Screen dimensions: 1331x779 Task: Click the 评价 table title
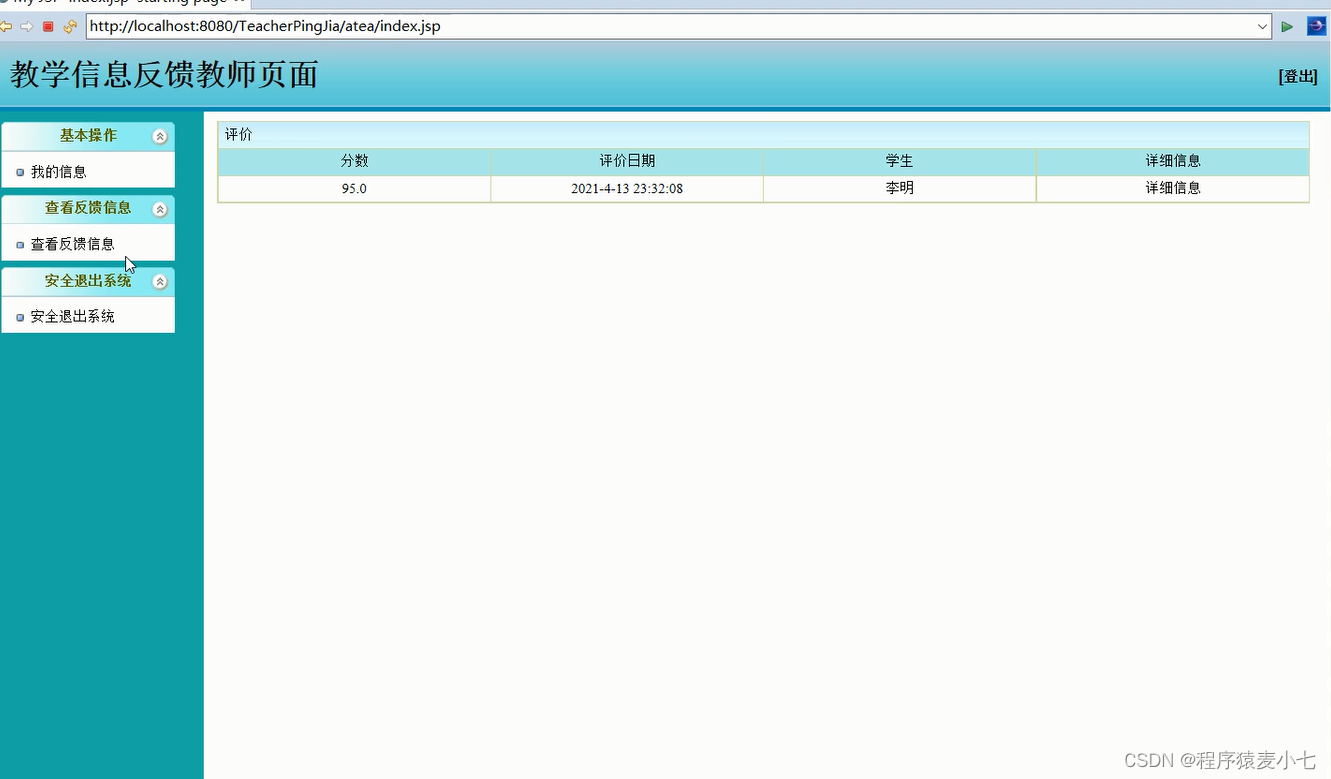(238, 134)
